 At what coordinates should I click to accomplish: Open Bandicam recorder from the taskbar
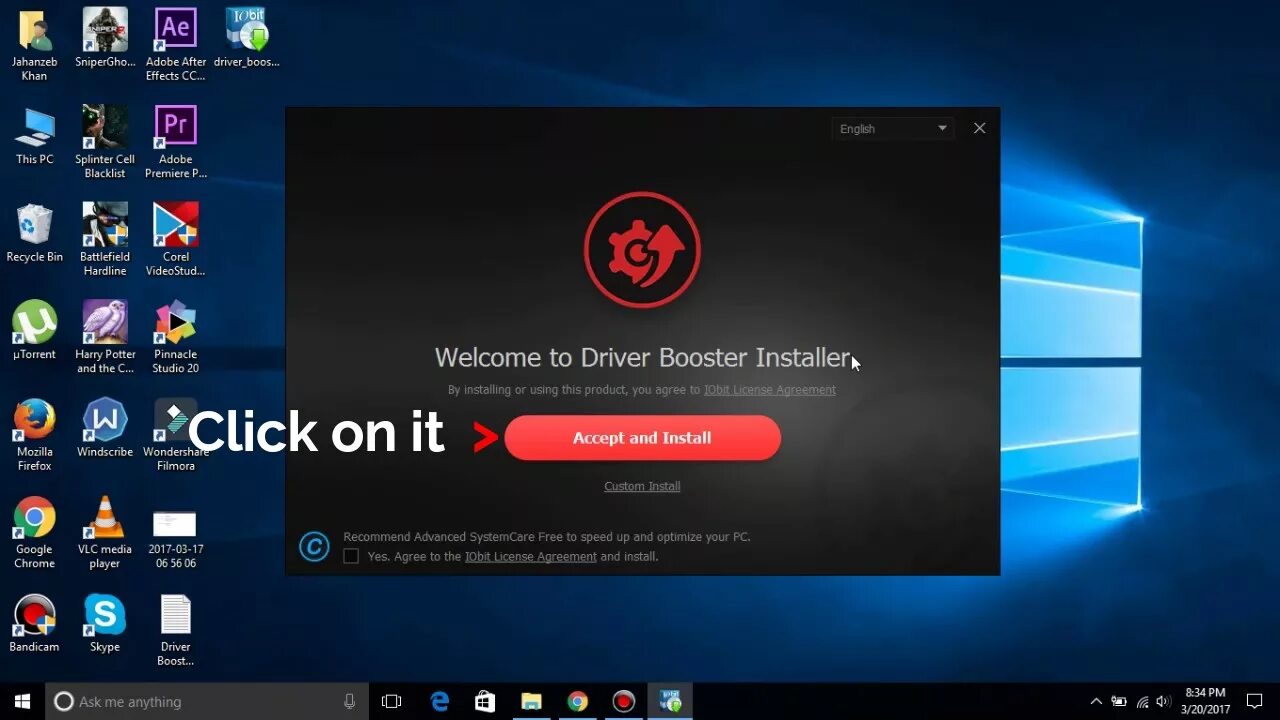click(623, 701)
